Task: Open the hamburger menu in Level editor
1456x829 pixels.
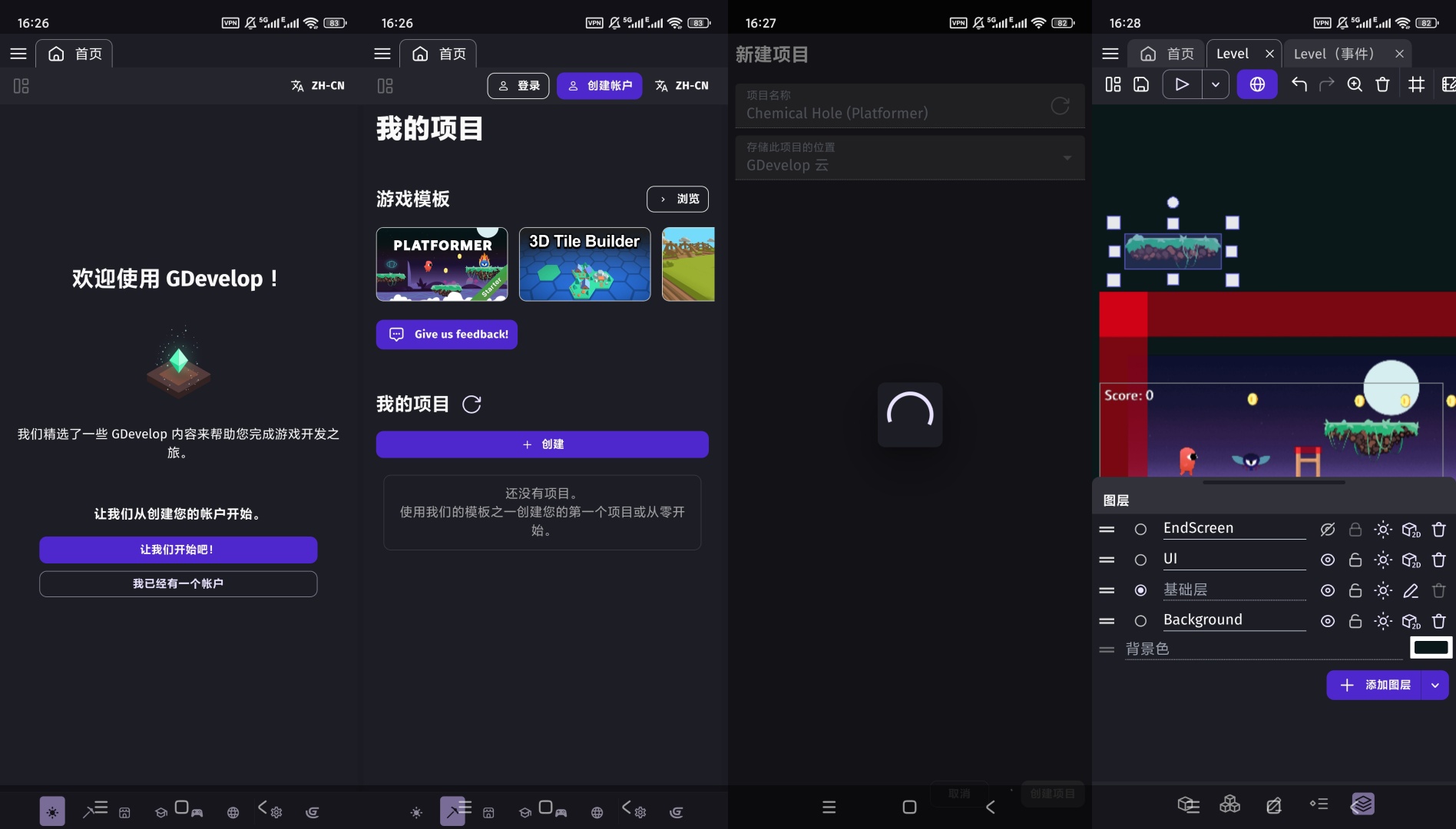Action: pos(1110,54)
